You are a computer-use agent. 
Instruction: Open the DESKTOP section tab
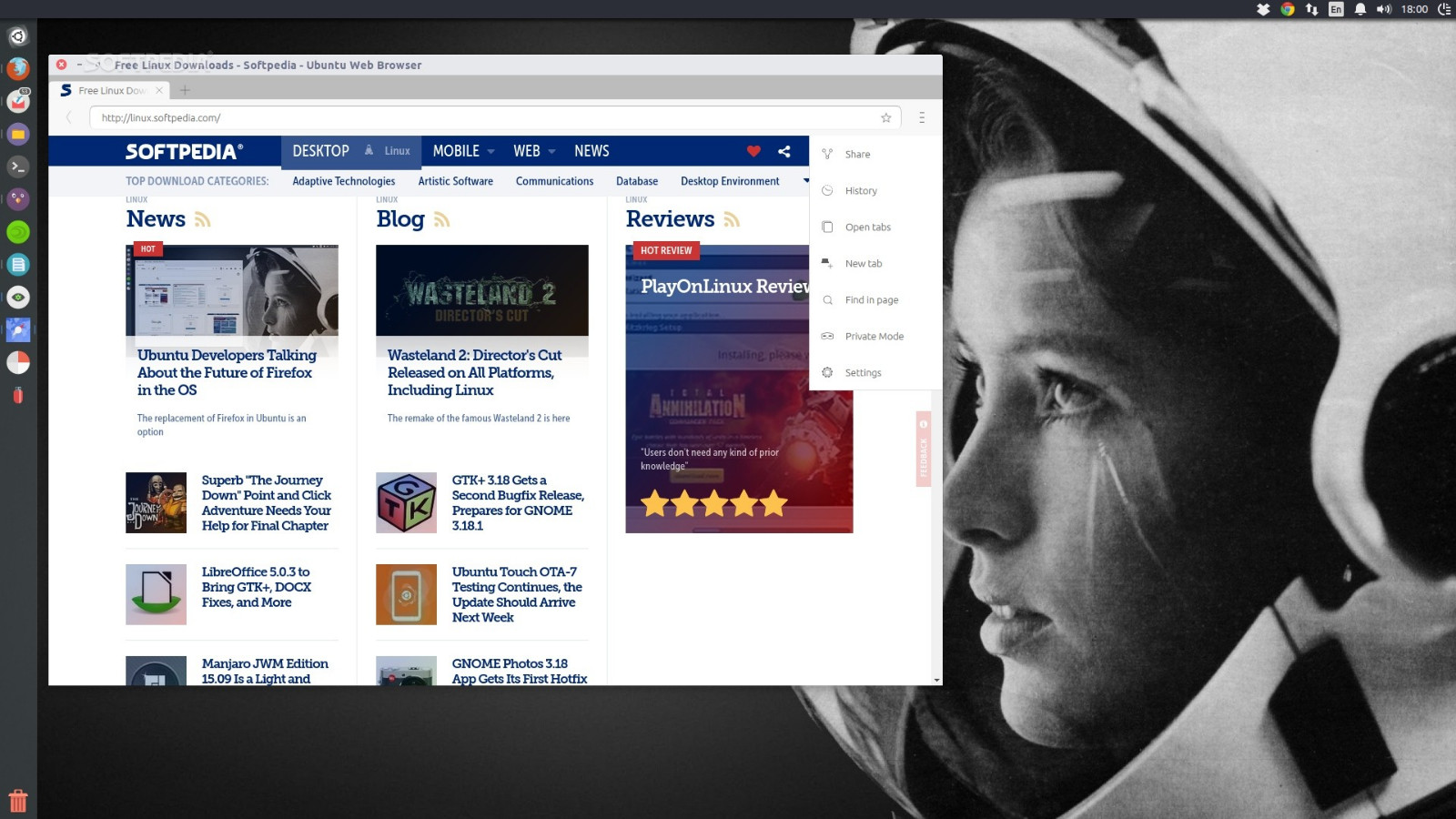click(x=320, y=151)
